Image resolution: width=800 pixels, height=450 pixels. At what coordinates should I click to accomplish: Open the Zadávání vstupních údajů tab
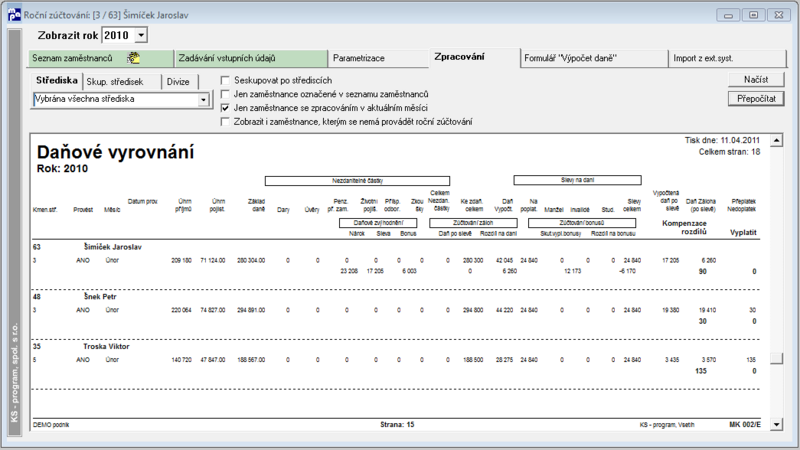(251, 58)
